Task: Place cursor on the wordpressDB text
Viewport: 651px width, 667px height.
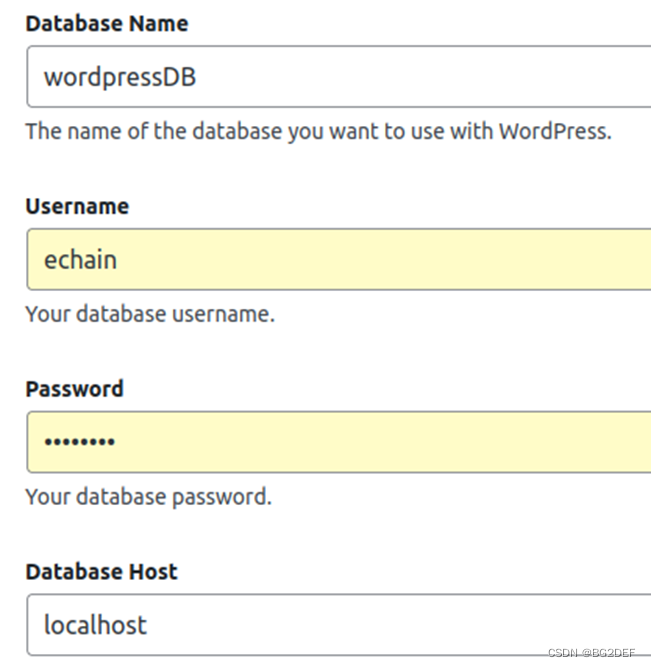Action: tap(120, 77)
